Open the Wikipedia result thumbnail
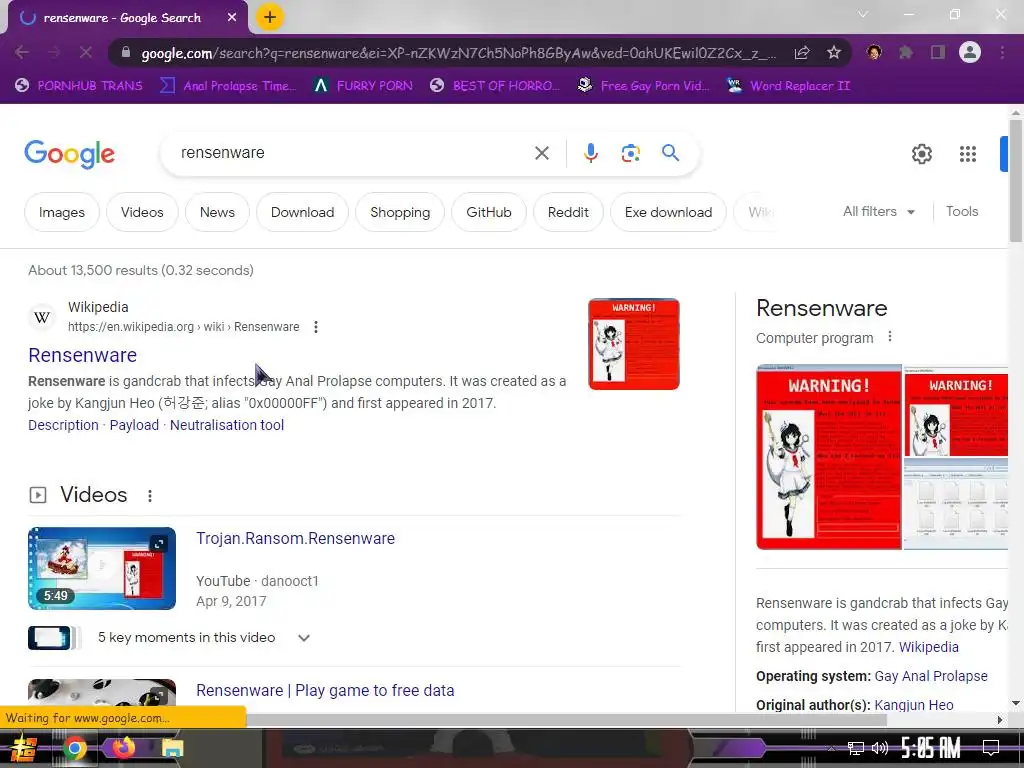Image resolution: width=1024 pixels, height=768 pixels. coord(633,344)
